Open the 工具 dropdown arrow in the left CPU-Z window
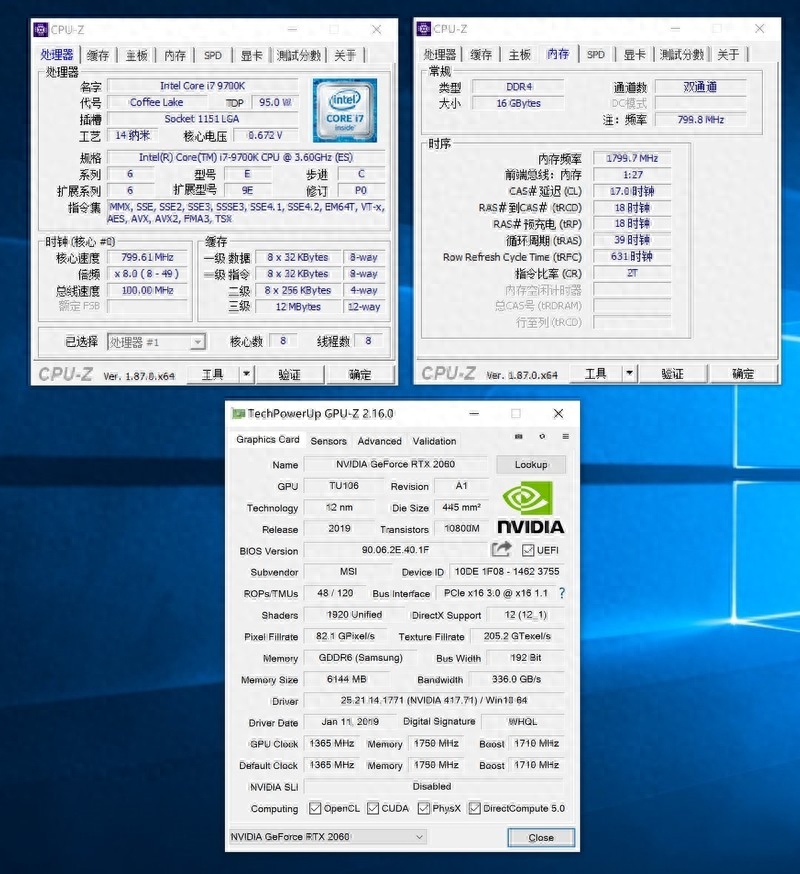The height and width of the screenshot is (874, 800). [x=246, y=374]
